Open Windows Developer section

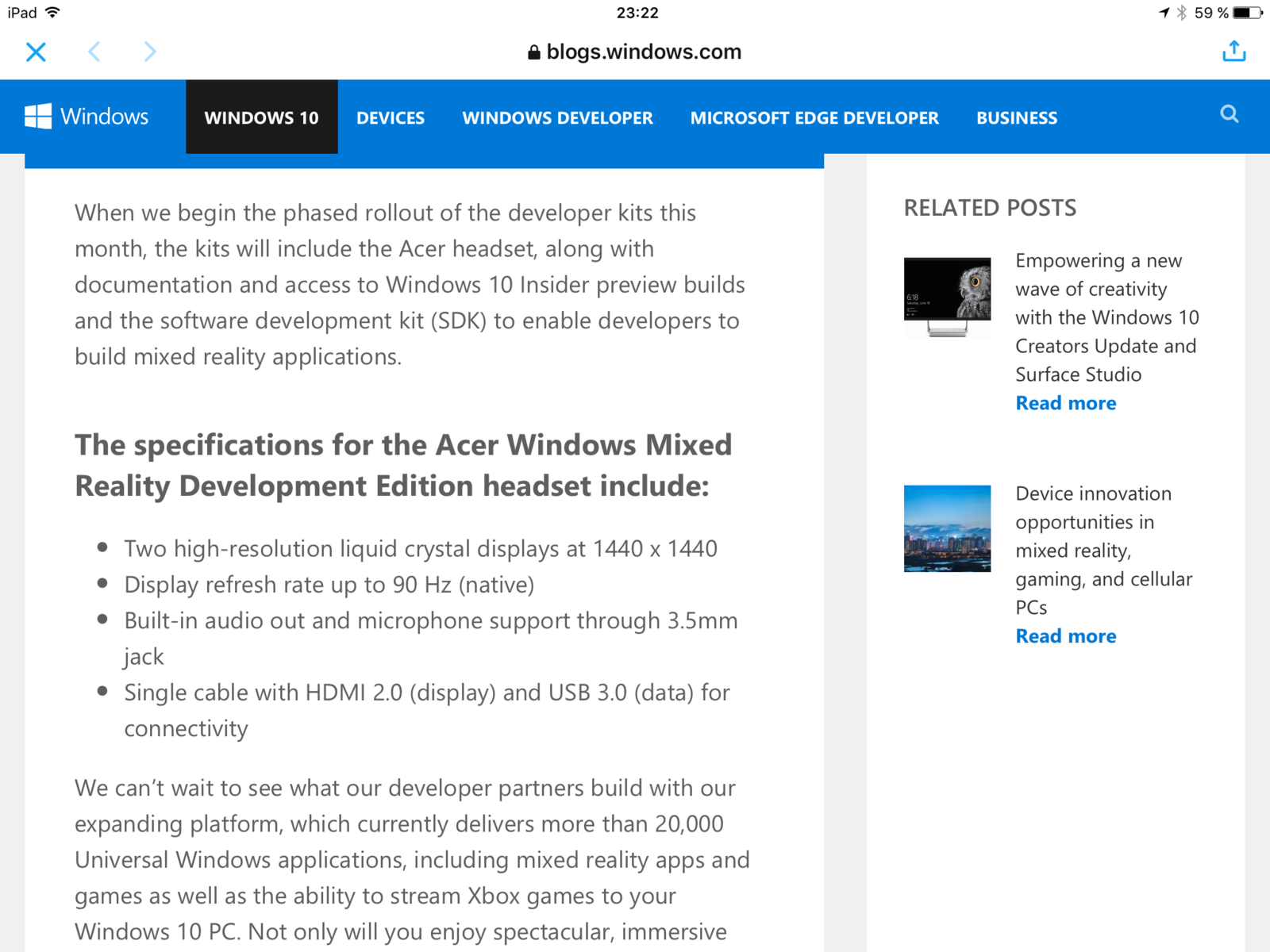(x=558, y=118)
